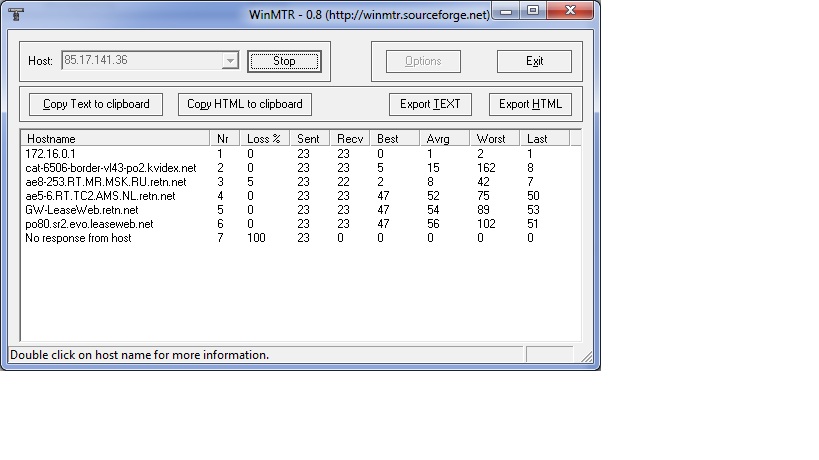
Task: Click the status bar hint text
Action: (x=139, y=355)
